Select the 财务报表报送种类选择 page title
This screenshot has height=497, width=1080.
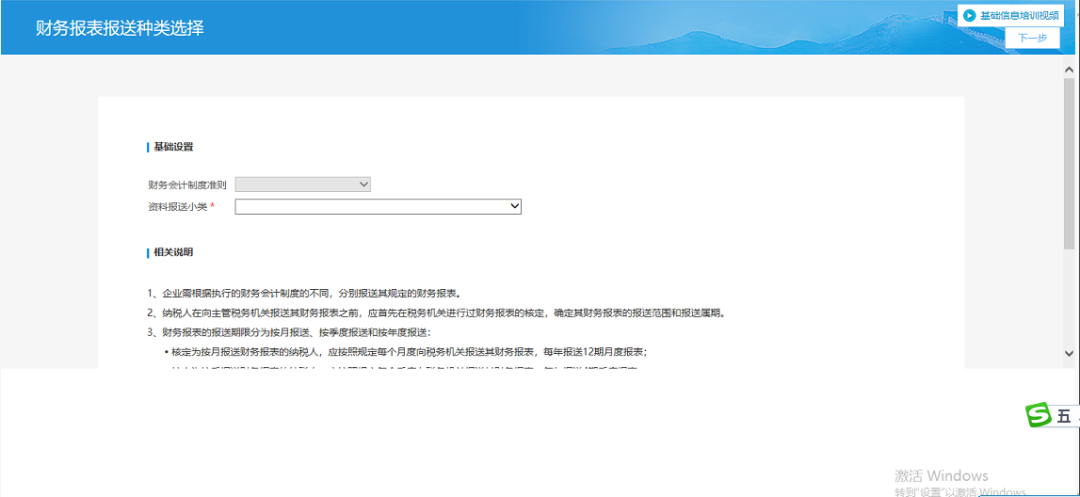120,28
